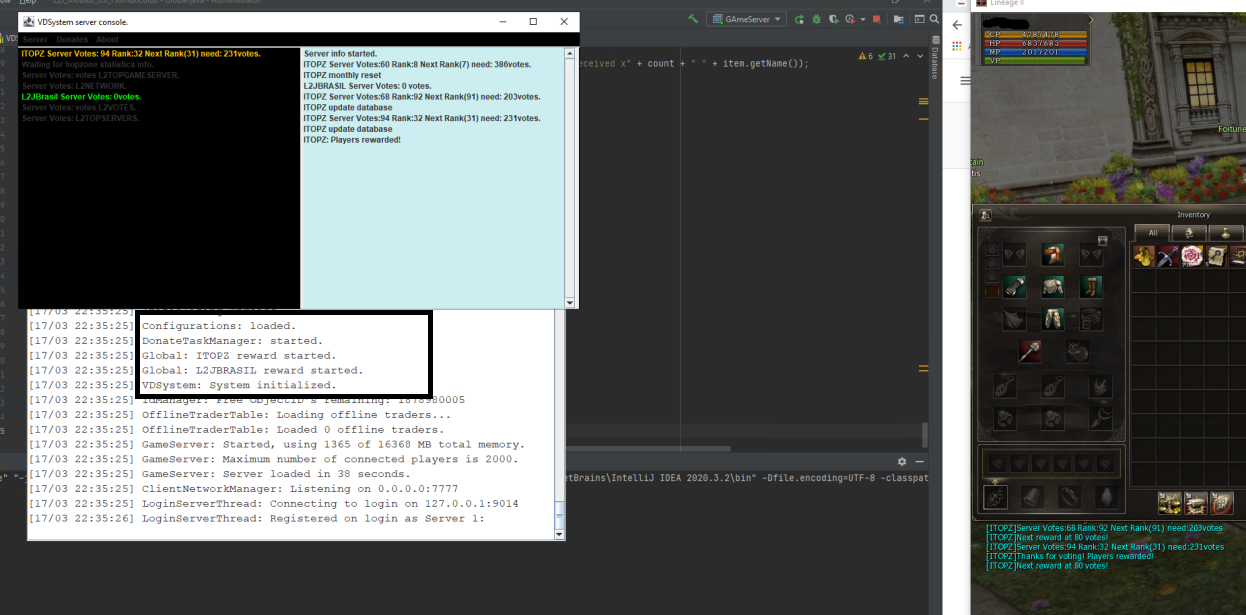
Task: Open the Database side tool tab in IntelliJ
Action: (x=934, y=56)
